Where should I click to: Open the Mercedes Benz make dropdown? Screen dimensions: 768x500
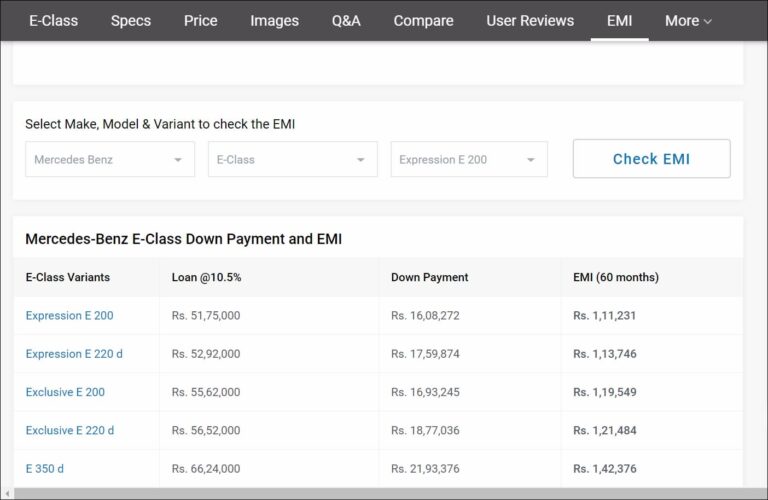[110, 160]
